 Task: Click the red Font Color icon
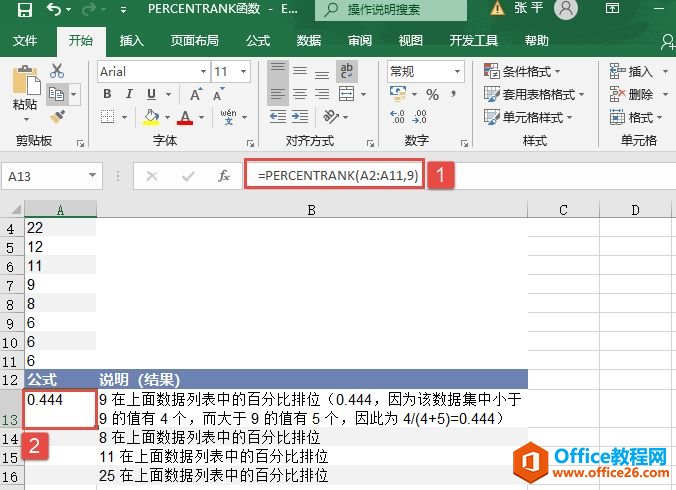coord(185,117)
